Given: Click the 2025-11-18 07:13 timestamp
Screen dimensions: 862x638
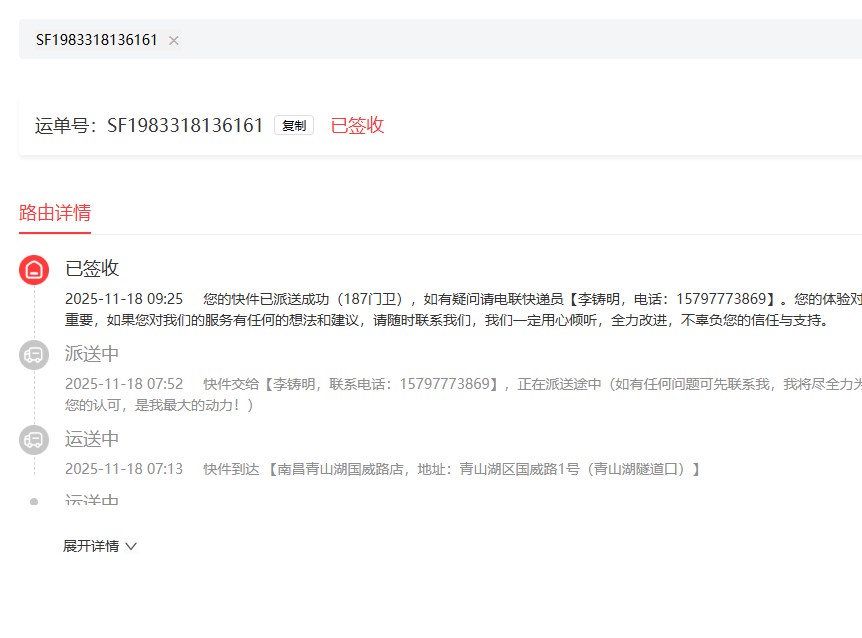Looking at the screenshot, I should pos(124,469).
